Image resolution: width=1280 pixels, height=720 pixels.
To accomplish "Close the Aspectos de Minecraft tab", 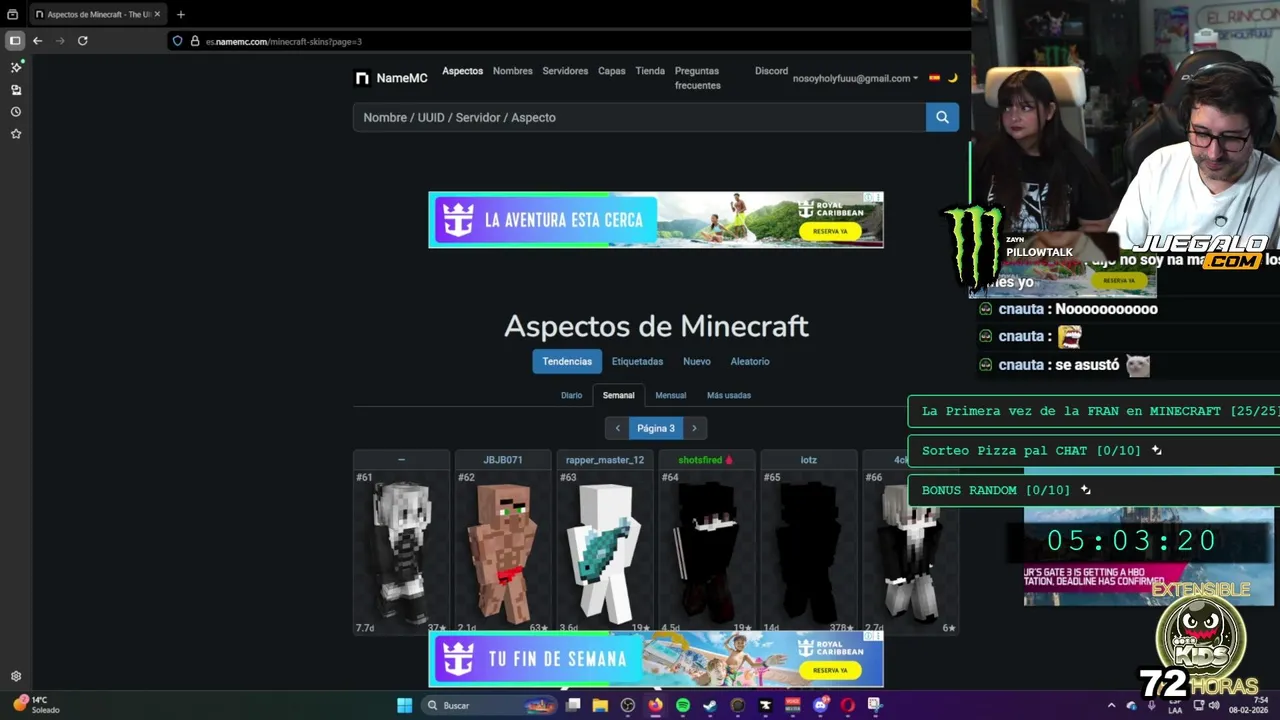I will pyautogui.click(x=157, y=14).
